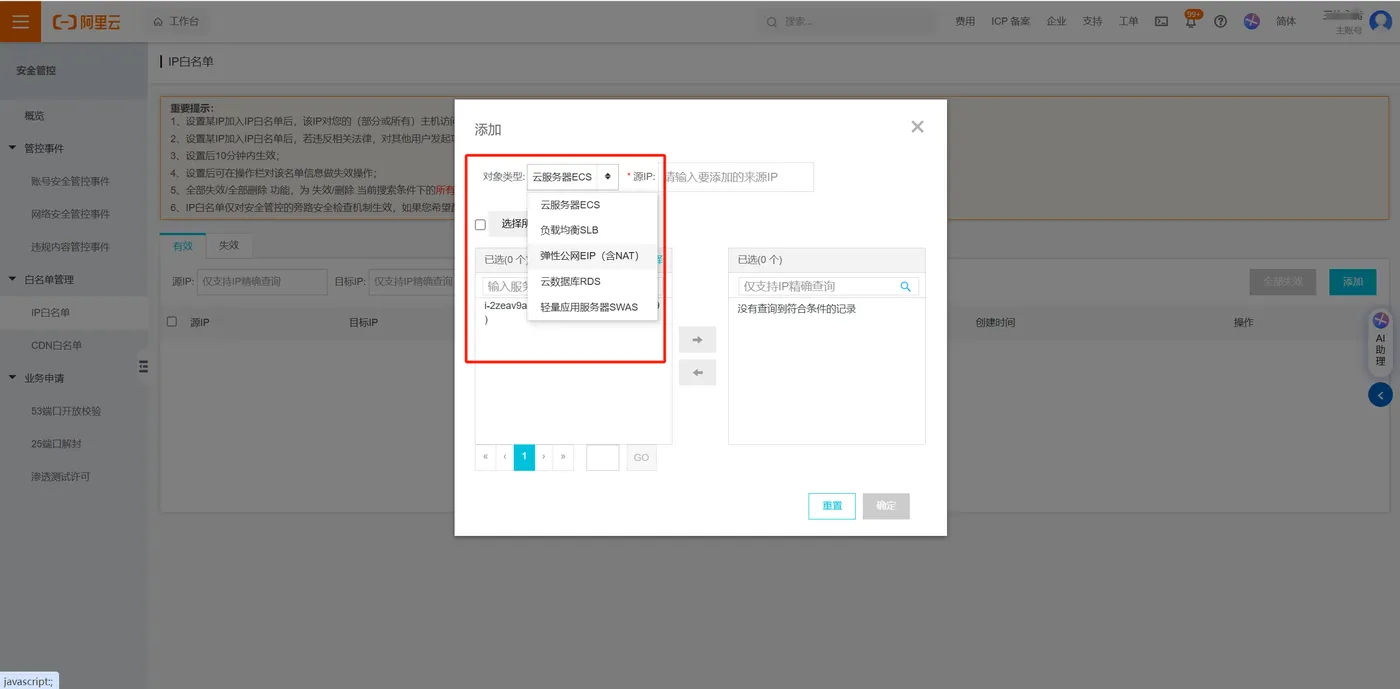Close the 添加 dialog
This screenshot has width=1400, height=689.
pos(917,127)
